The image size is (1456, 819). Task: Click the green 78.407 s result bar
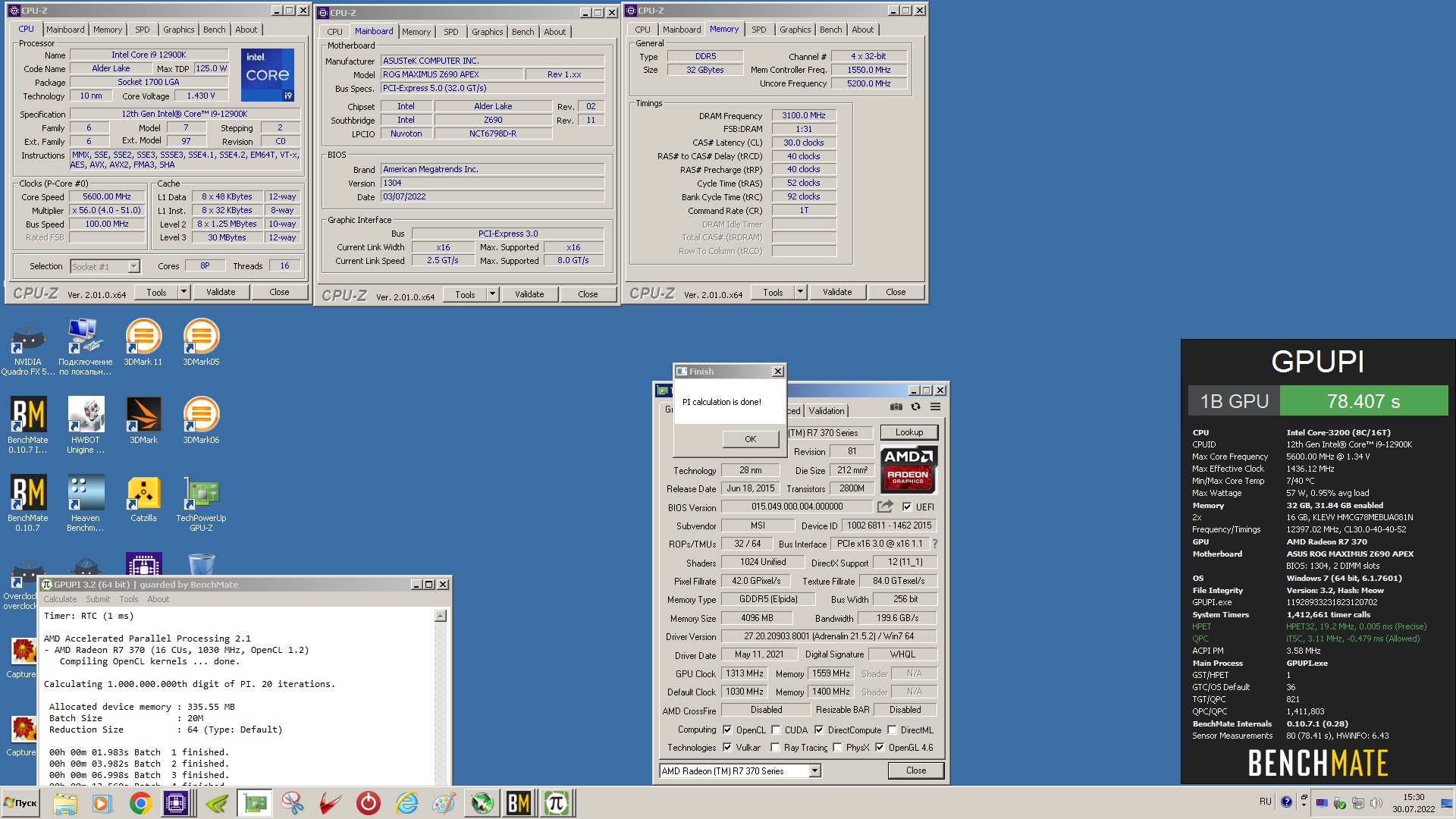coord(1363,400)
